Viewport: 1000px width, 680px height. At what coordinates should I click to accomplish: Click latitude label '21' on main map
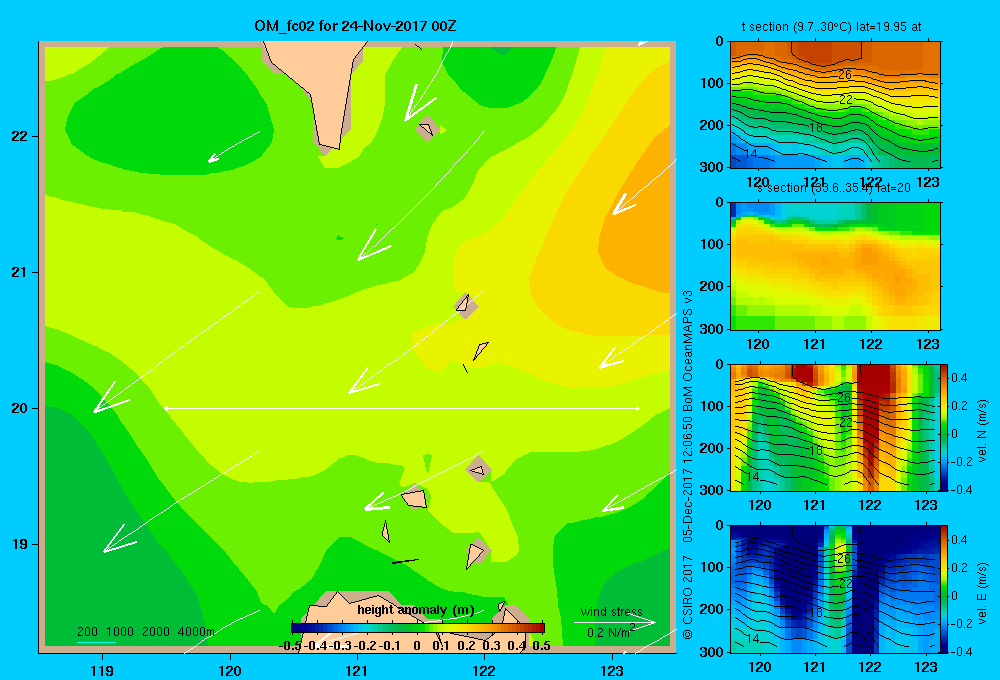point(20,272)
